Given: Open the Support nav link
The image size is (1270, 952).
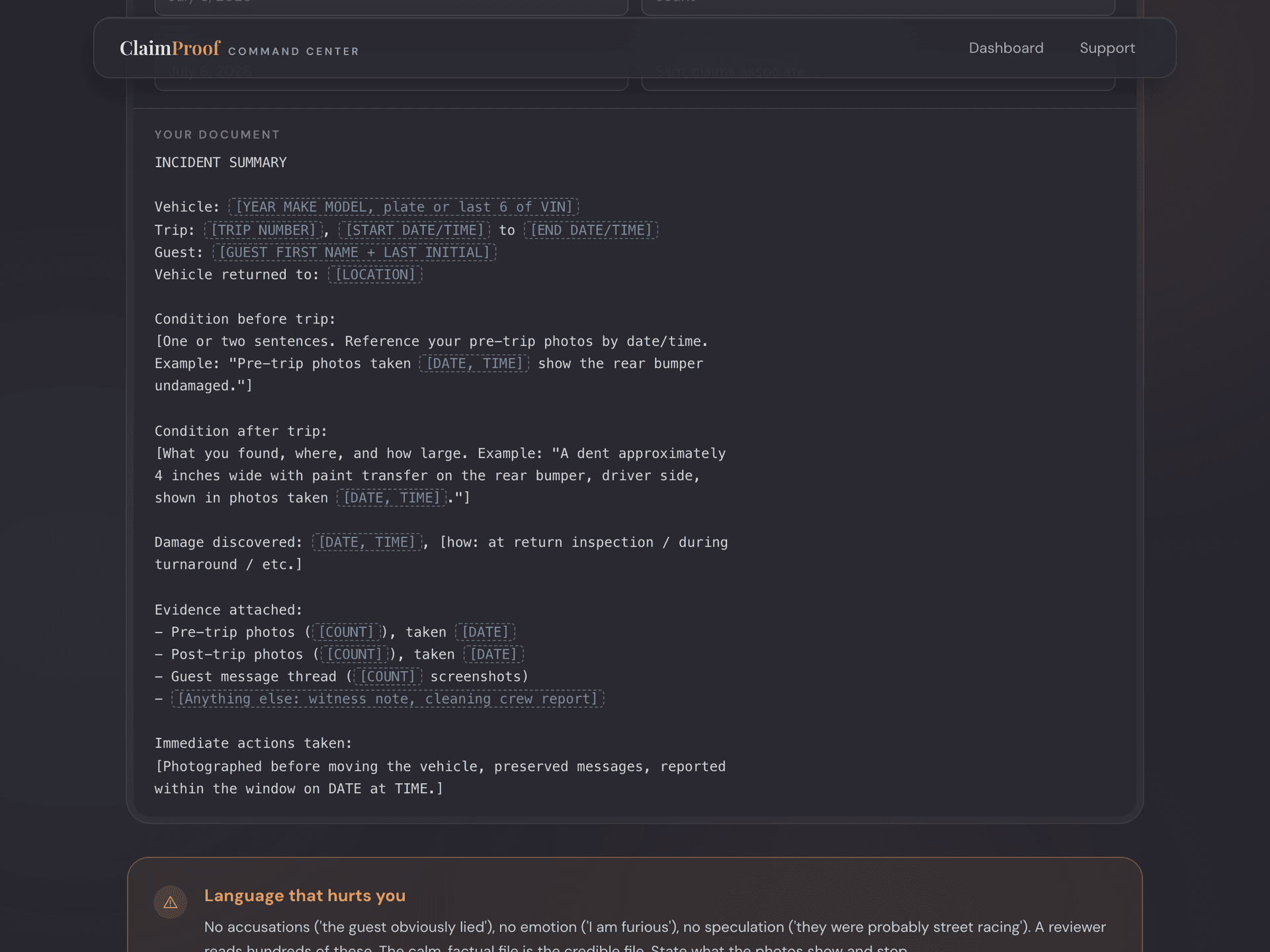Looking at the screenshot, I should click(x=1107, y=48).
